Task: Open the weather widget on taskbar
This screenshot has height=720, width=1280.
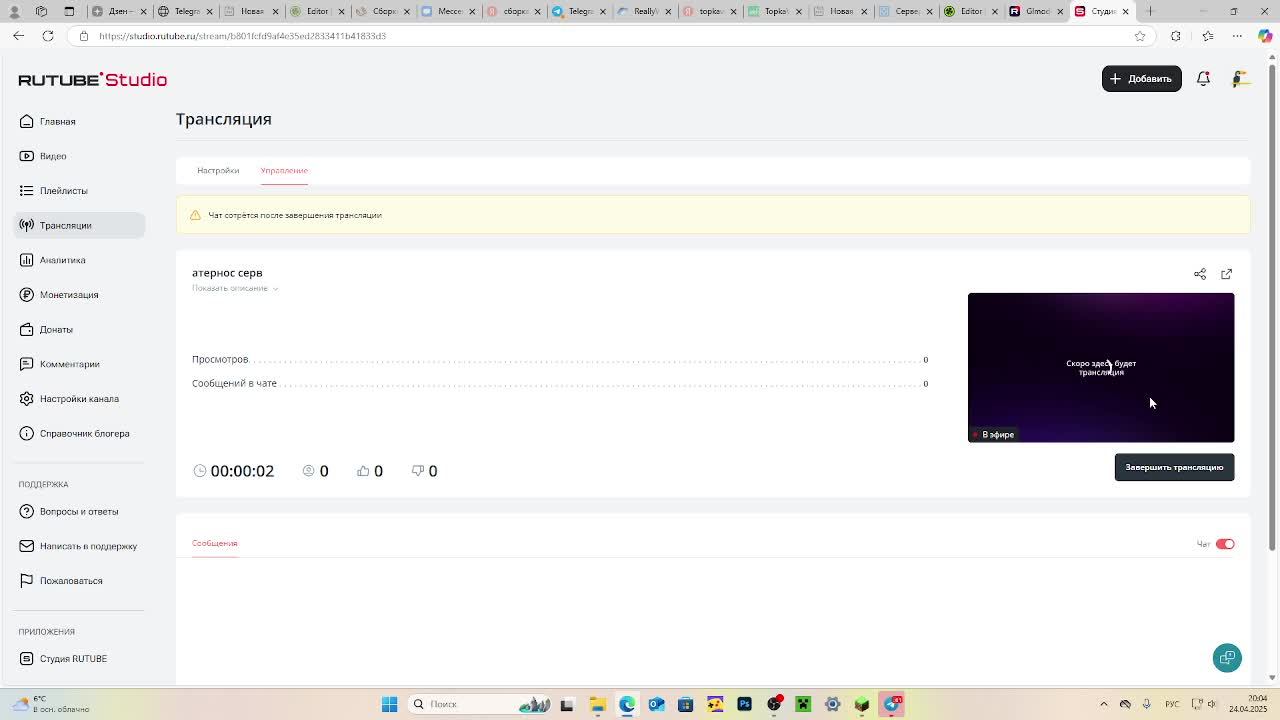Action: [50, 704]
